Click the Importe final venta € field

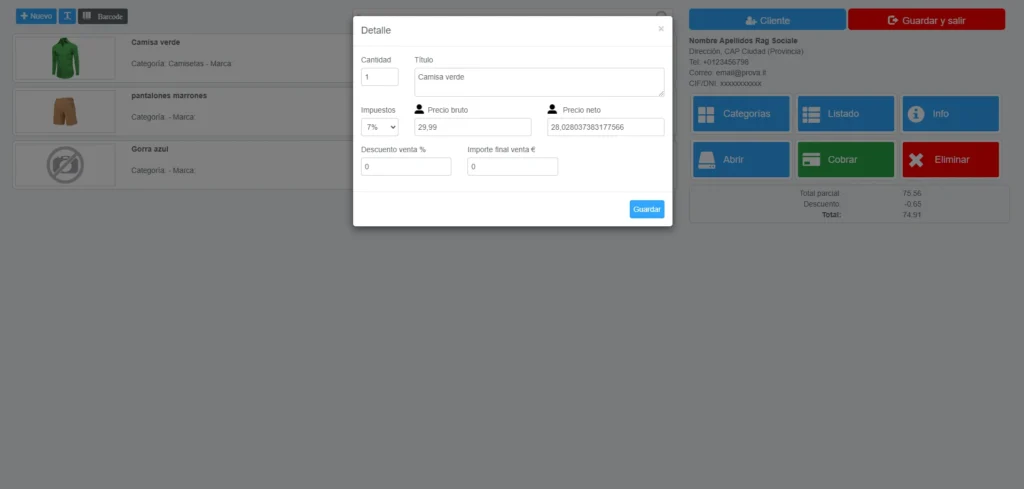[x=513, y=166]
